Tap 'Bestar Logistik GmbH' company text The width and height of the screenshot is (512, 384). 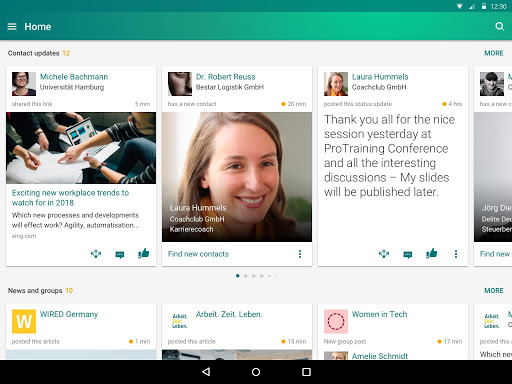[x=230, y=87]
